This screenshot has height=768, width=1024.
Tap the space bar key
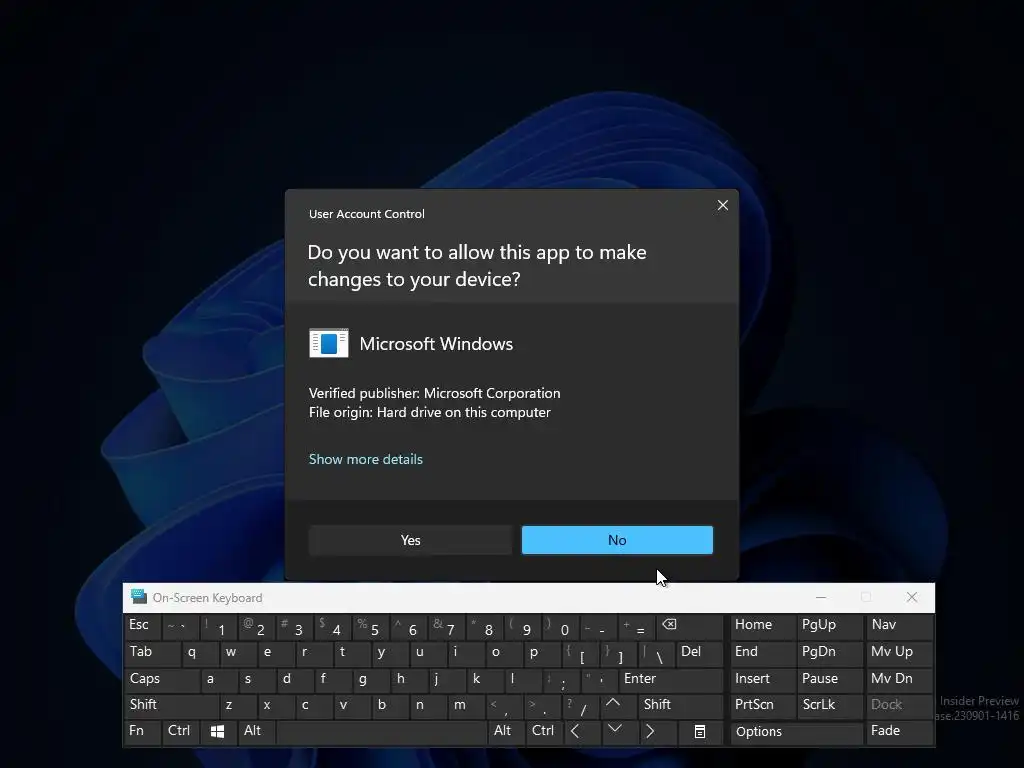[381, 731]
